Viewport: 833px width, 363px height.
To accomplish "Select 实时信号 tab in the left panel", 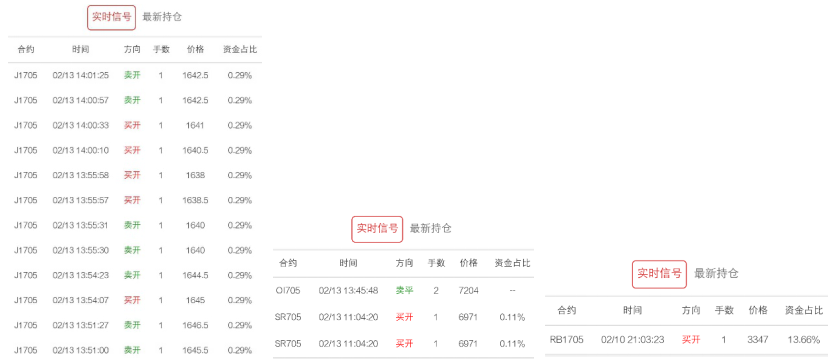I will coord(112,17).
